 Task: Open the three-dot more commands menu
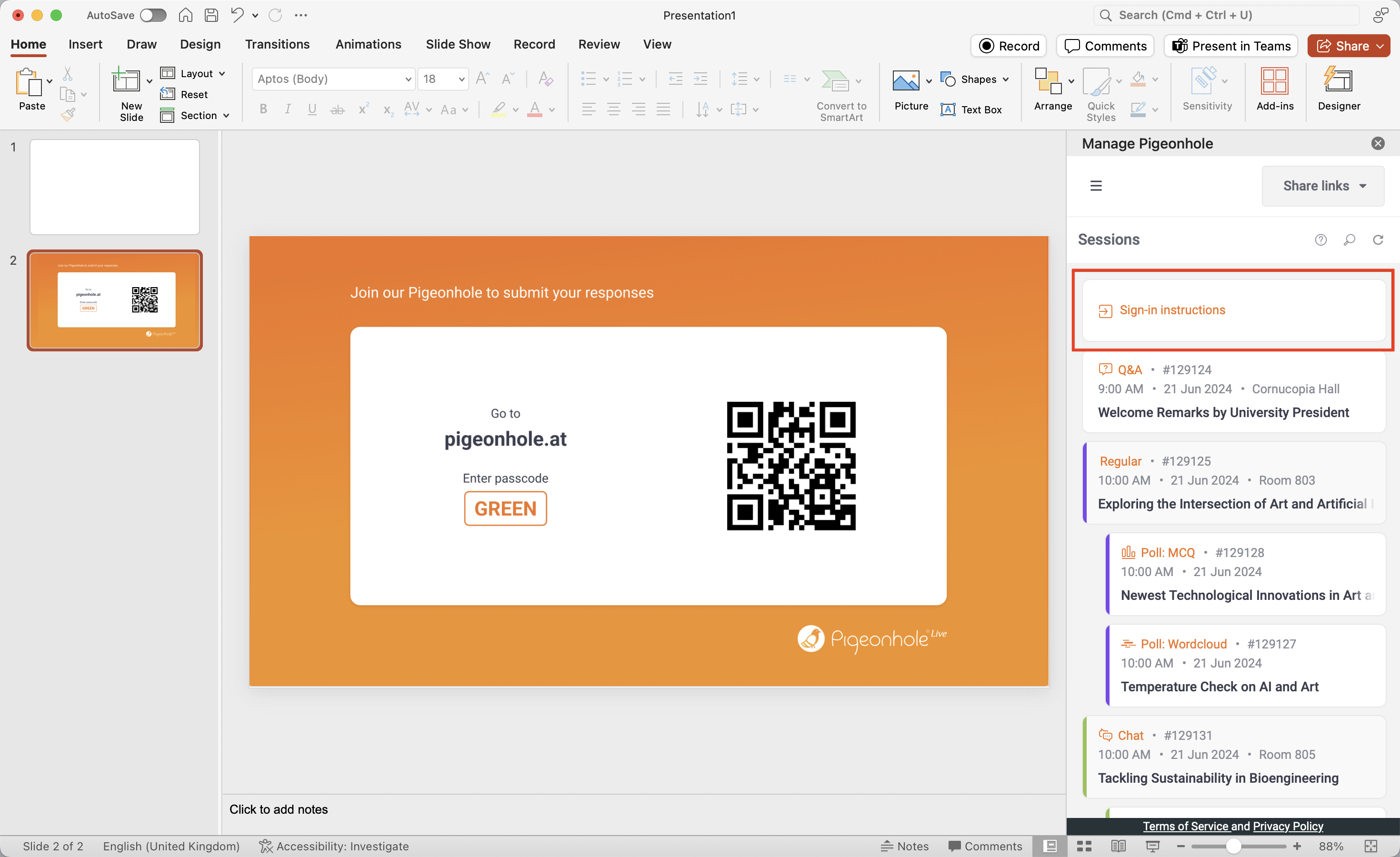click(301, 15)
